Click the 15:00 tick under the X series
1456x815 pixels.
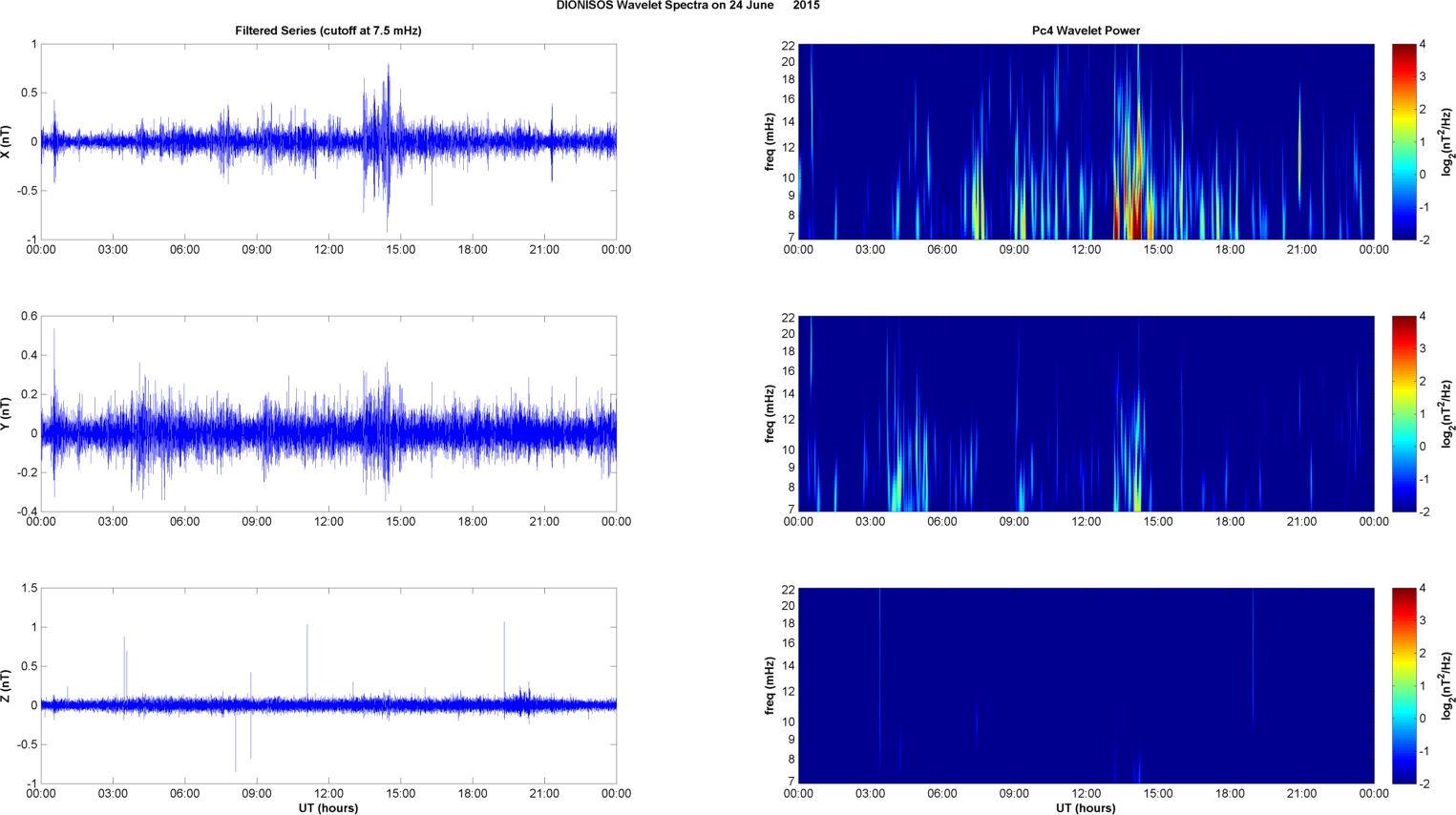tap(401, 250)
